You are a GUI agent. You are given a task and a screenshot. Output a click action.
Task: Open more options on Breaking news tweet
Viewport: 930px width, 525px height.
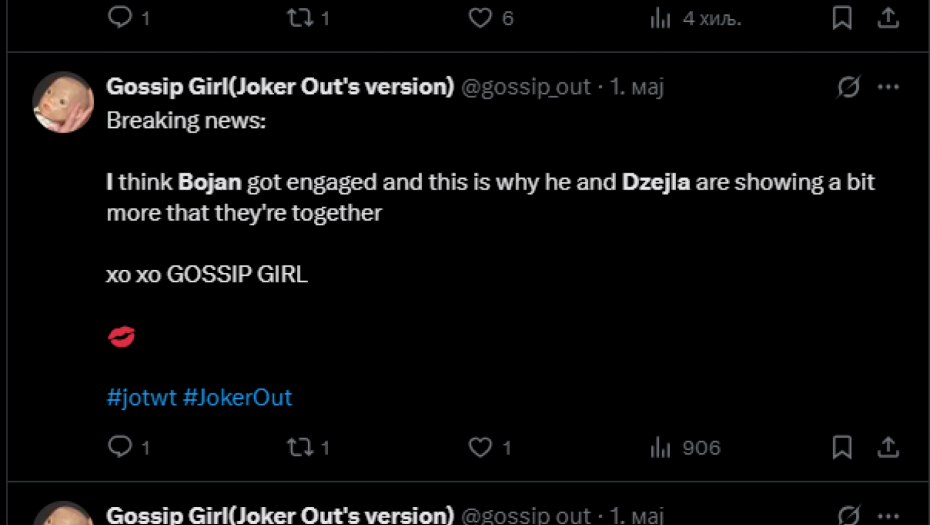pos(888,87)
